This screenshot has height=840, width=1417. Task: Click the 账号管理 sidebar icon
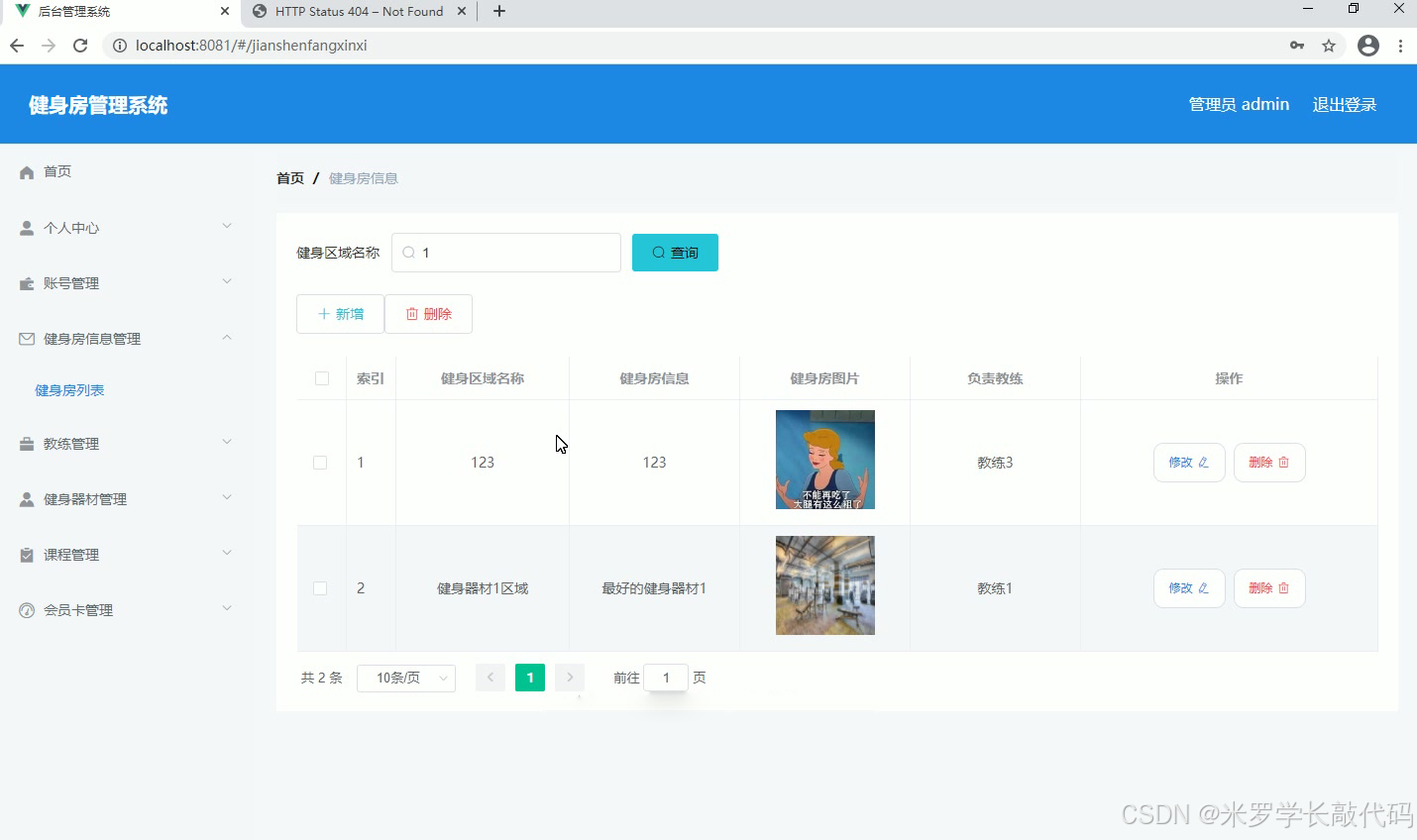point(25,282)
